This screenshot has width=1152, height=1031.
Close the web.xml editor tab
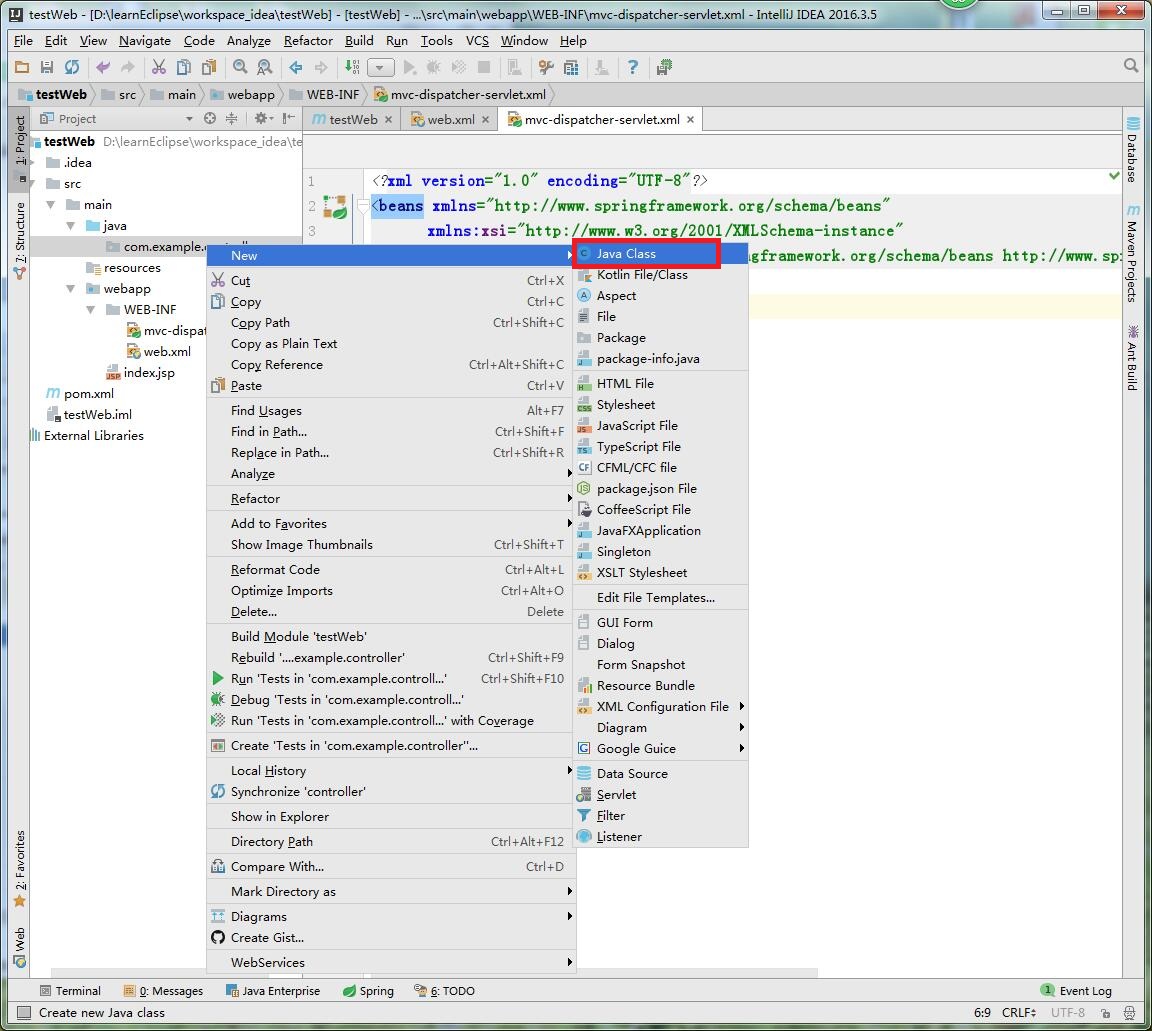486,119
